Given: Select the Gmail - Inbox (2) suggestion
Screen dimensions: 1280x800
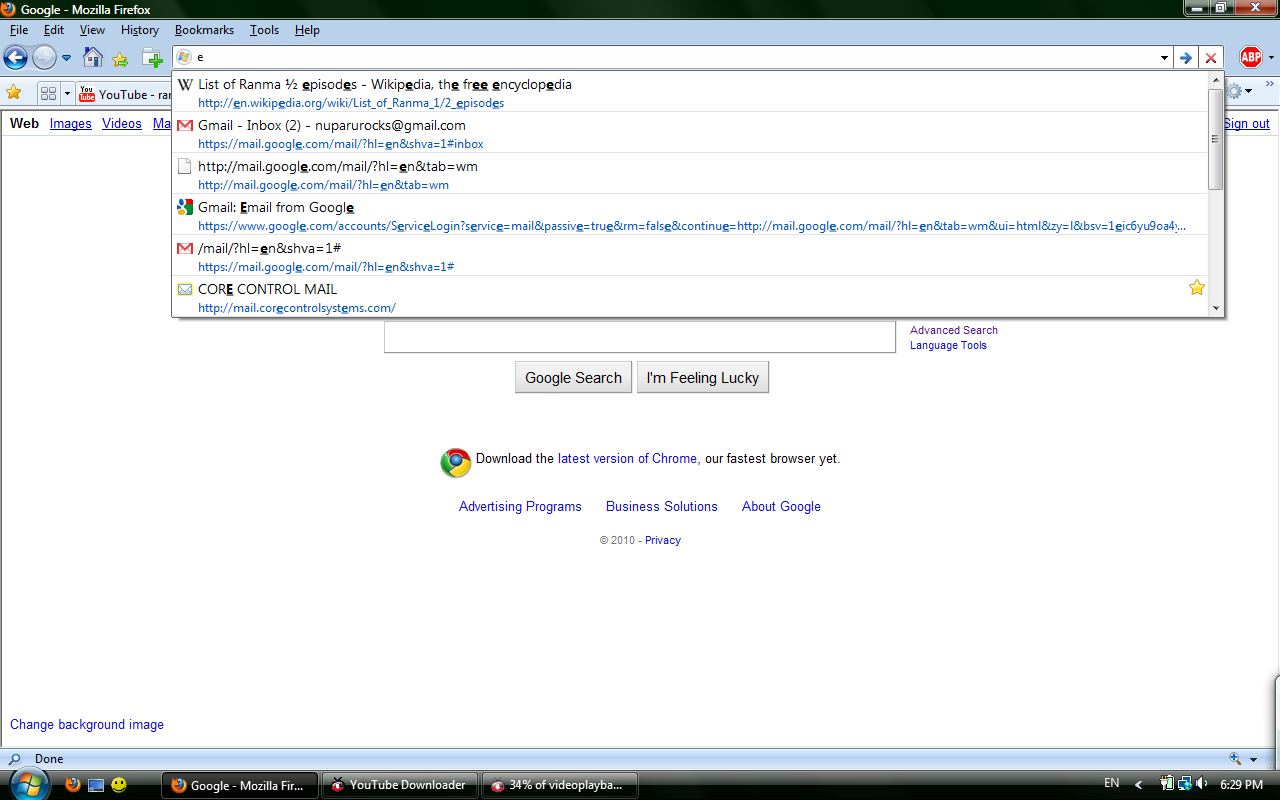Looking at the screenshot, I should click(690, 133).
